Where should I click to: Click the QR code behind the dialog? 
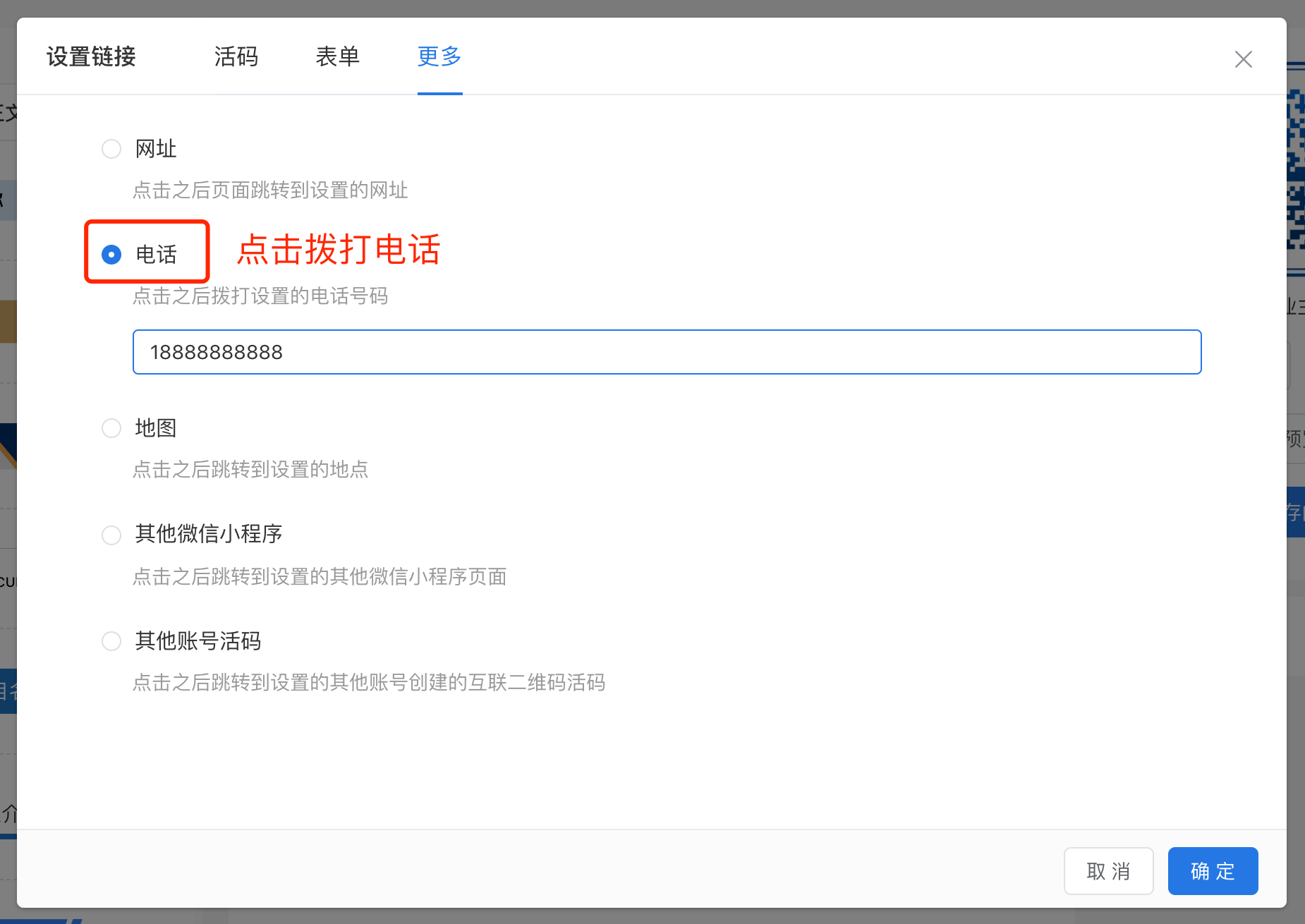click(1296, 169)
